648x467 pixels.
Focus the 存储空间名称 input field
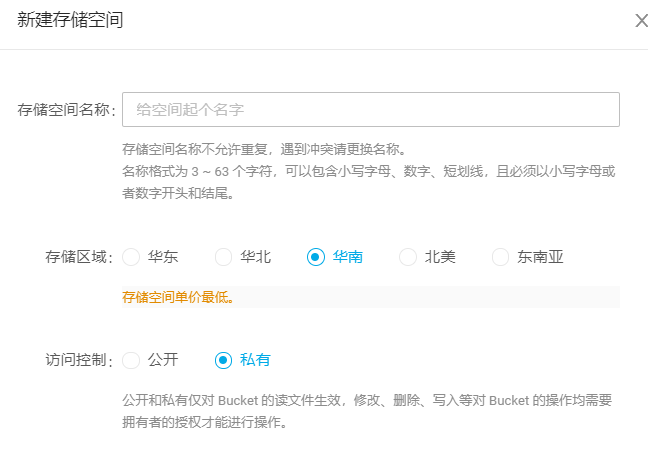371,110
